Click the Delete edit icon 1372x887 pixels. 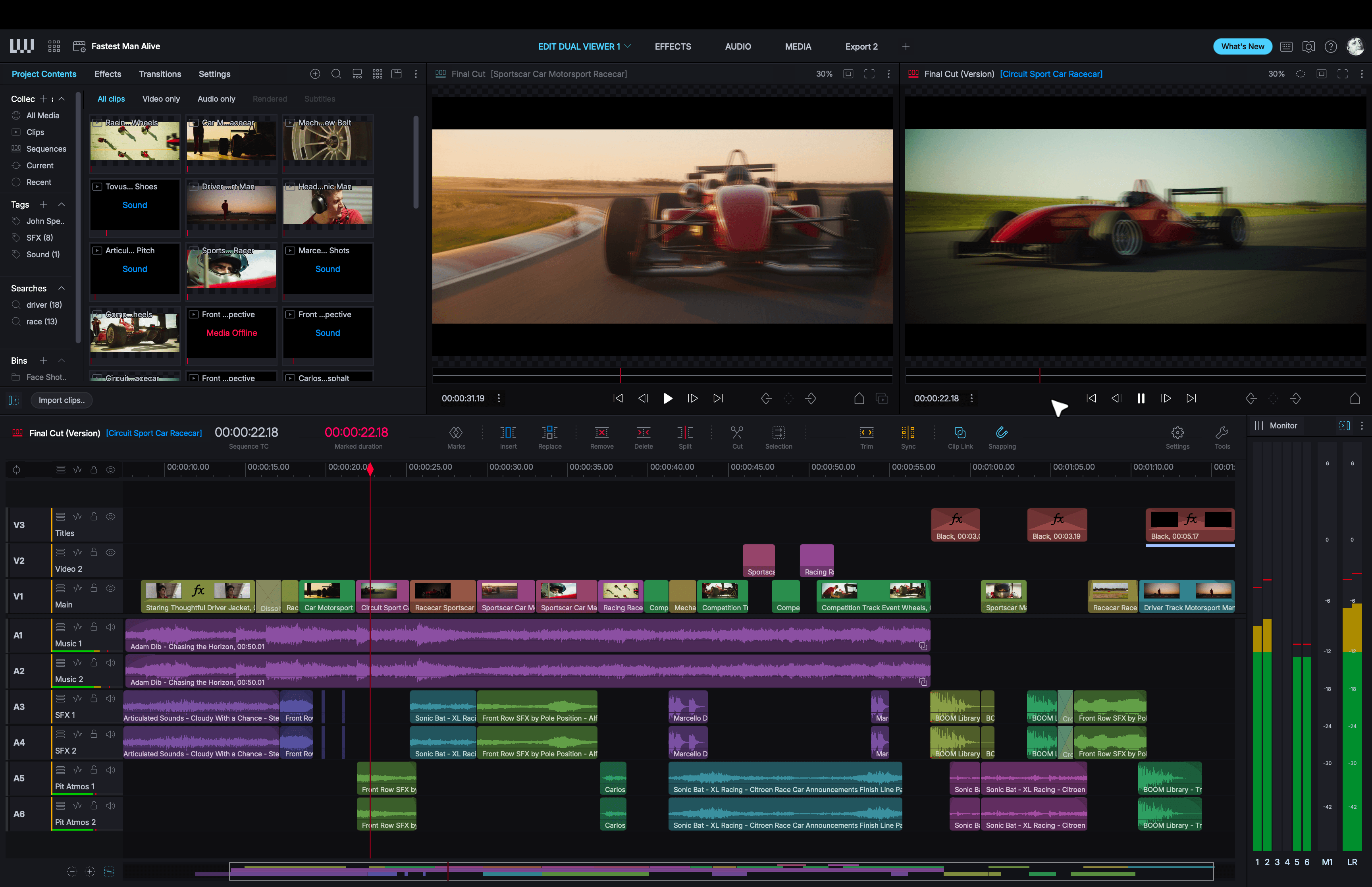[643, 432]
